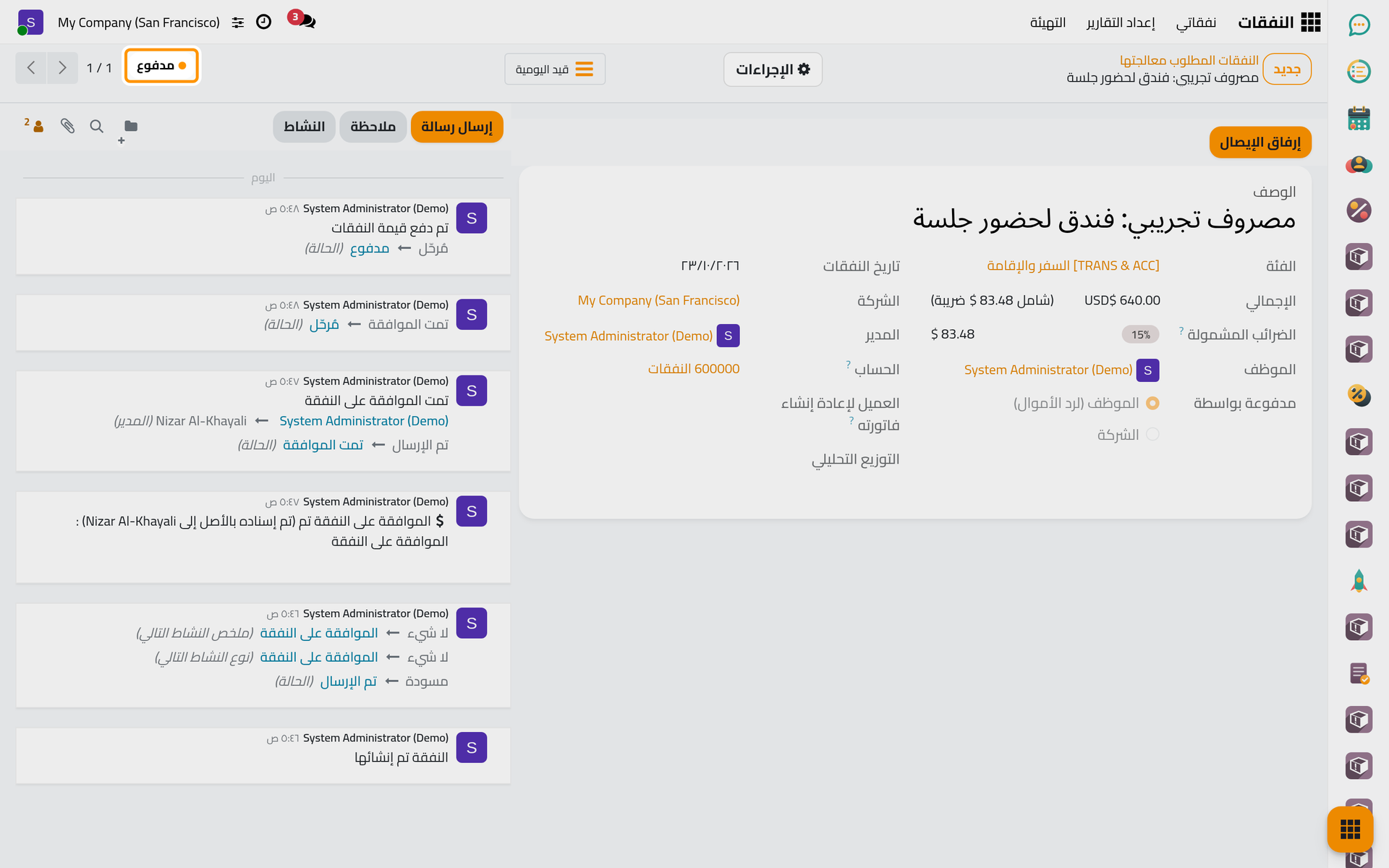This screenshot has height=868, width=1389.
Task: Click the paperclip attachments icon in chatter
Action: click(x=67, y=126)
